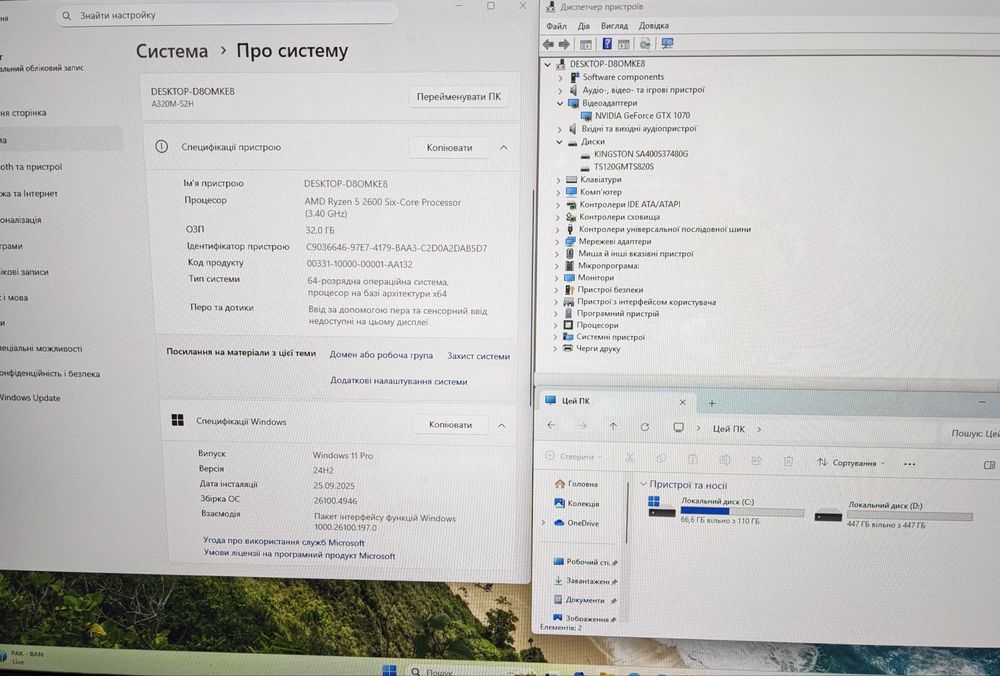1000x676 pixels.
Task: Click the Explorer Up arrow
Action: coord(613,427)
